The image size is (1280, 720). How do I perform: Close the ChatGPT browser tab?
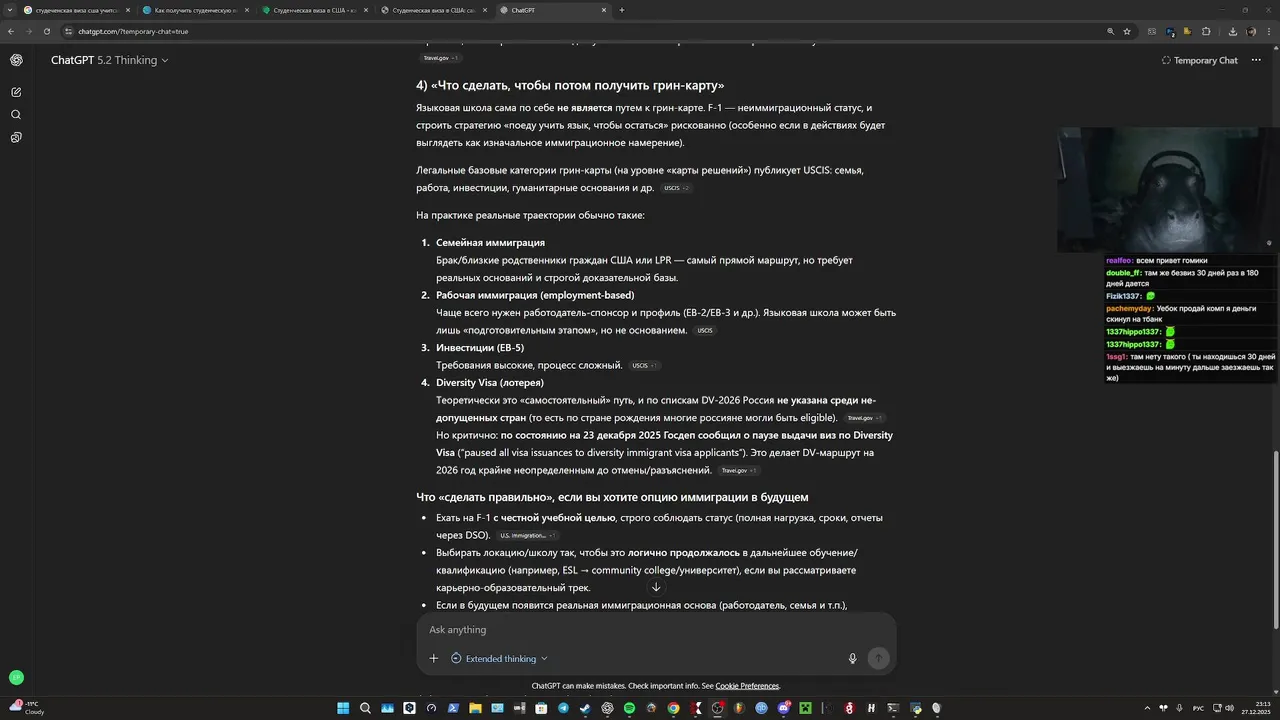tap(604, 10)
